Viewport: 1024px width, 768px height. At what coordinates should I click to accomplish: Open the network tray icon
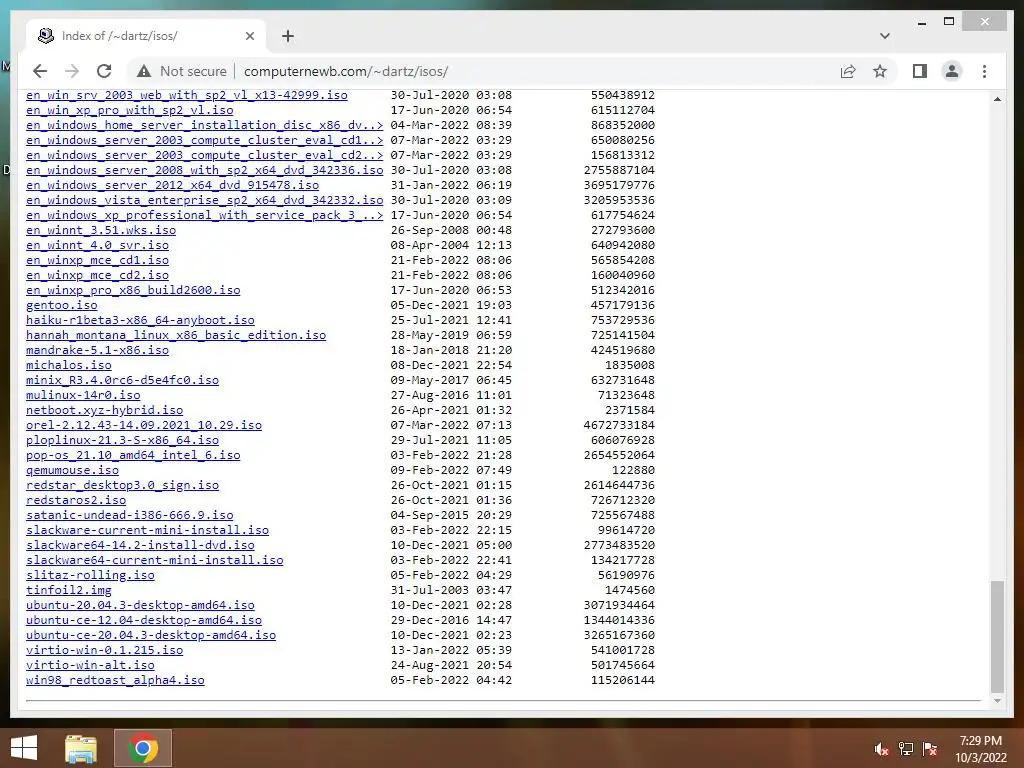pyautogui.click(x=906, y=749)
